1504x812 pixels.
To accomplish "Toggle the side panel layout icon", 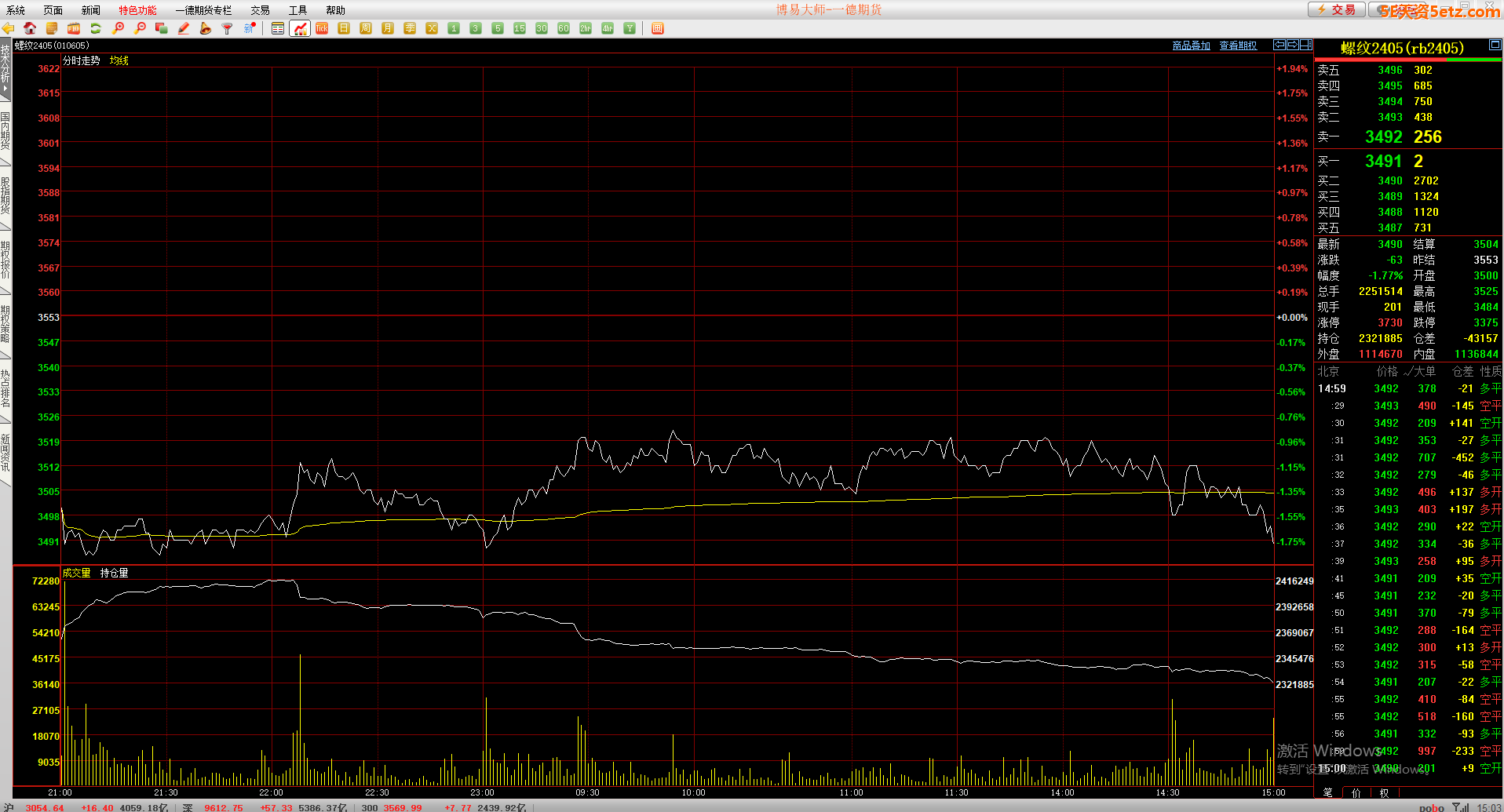I will pyautogui.click(x=1305, y=46).
